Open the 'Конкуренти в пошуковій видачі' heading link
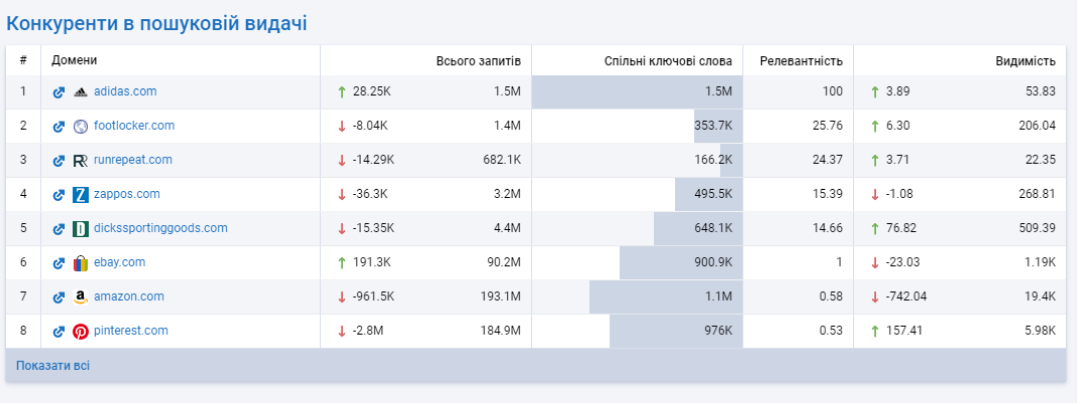This screenshot has width=1077, height=403. point(157,23)
